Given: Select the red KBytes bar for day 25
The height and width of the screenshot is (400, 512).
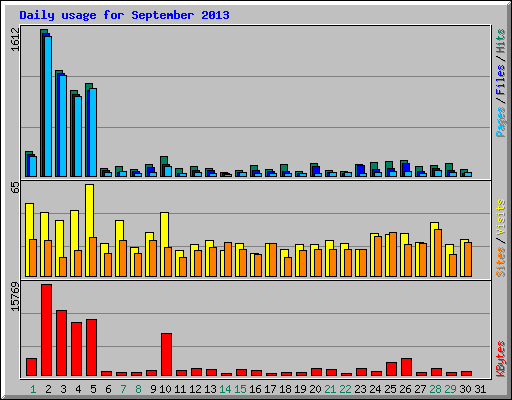Looking at the screenshot, I should [391, 369].
